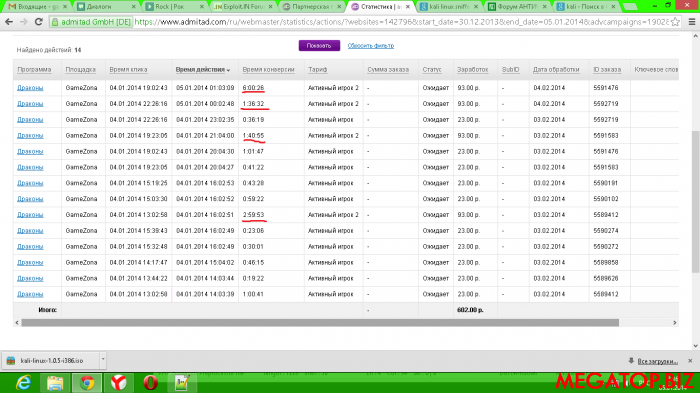
Task: Open Драконы link in row with 05.01.2014 01:03:09
Action: pyautogui.click(x=30, y=88)
